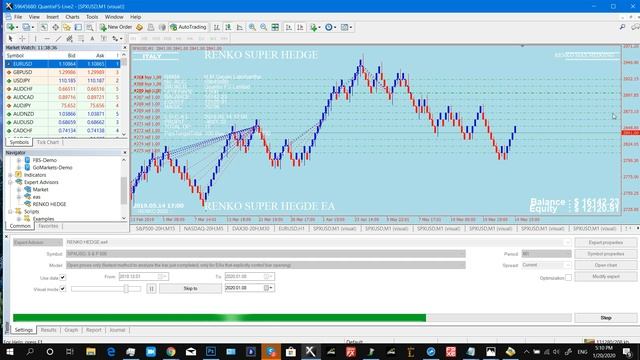The height and width of the screenshot is (360, 640).
Task: Click the green test progress bar
Action: pos(219,318)
